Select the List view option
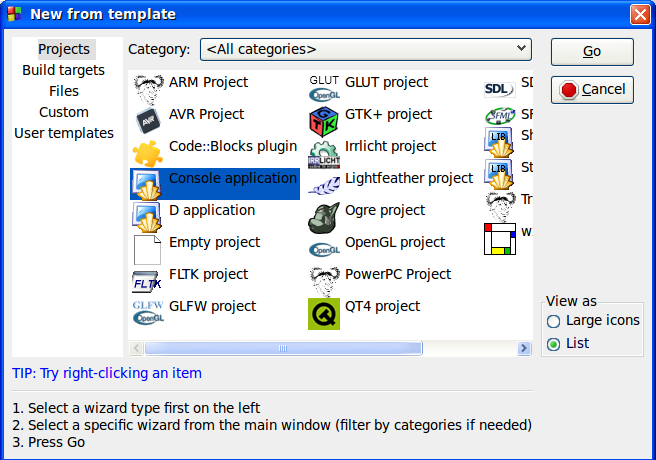Image resolution: width=656 pixels, height=460 pixels. pos(554,344)
